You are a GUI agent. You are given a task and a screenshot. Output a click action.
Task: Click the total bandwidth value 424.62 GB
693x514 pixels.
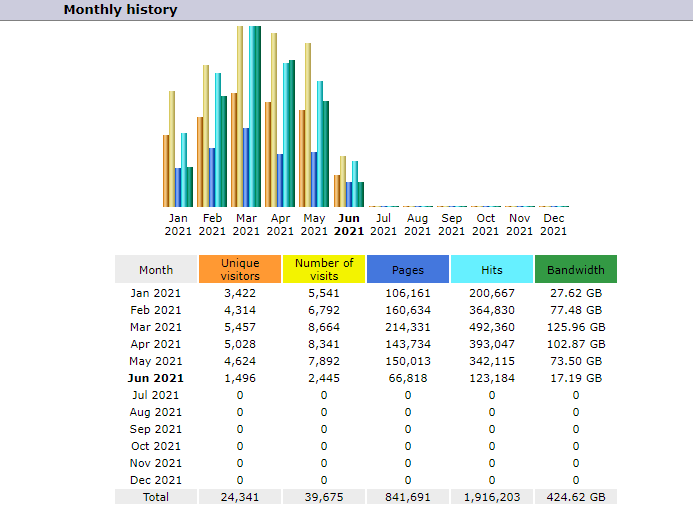(x=576, y=497)
